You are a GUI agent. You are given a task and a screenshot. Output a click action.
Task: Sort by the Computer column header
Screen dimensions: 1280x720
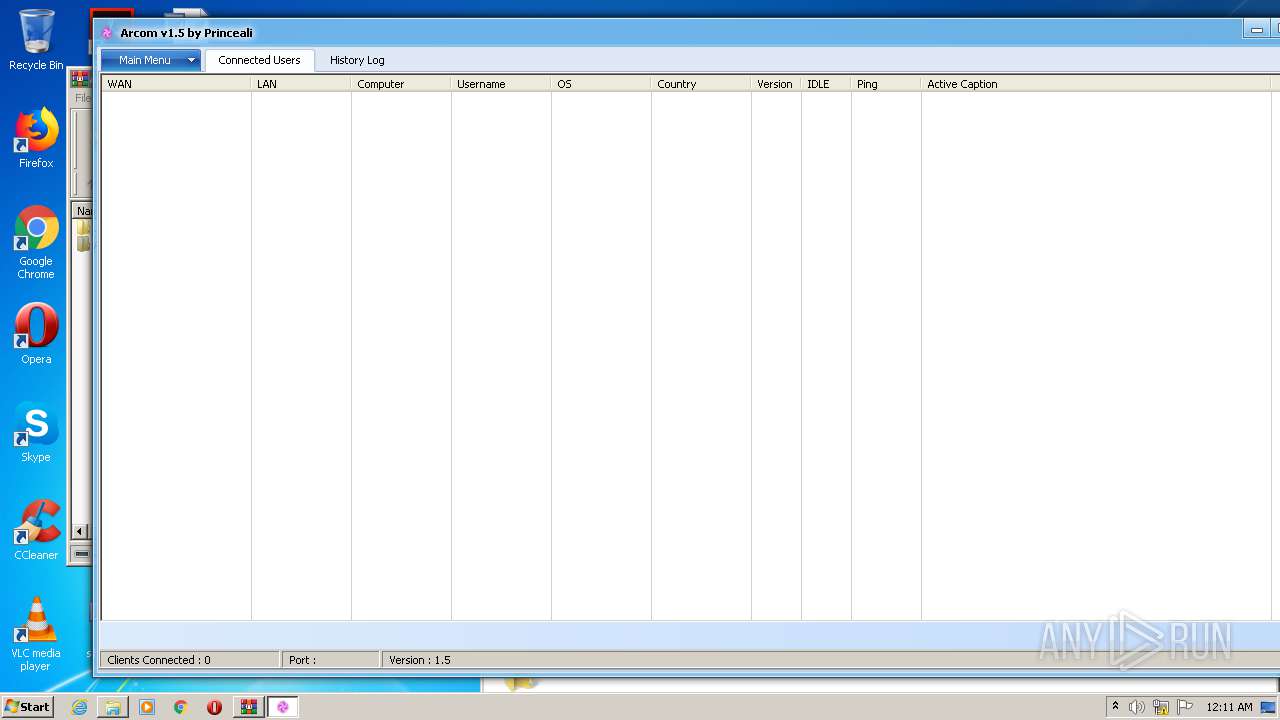(401, 84)
